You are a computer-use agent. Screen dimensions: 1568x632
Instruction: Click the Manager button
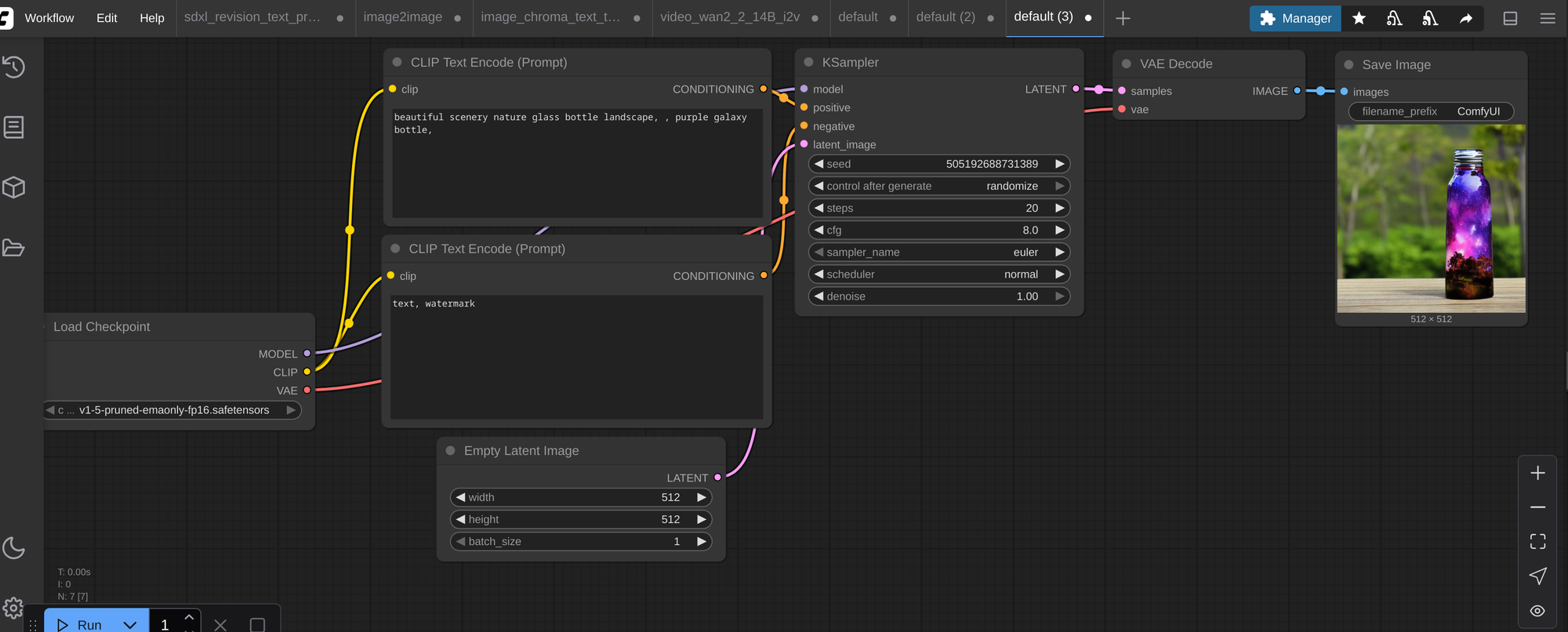[1295, 18]
